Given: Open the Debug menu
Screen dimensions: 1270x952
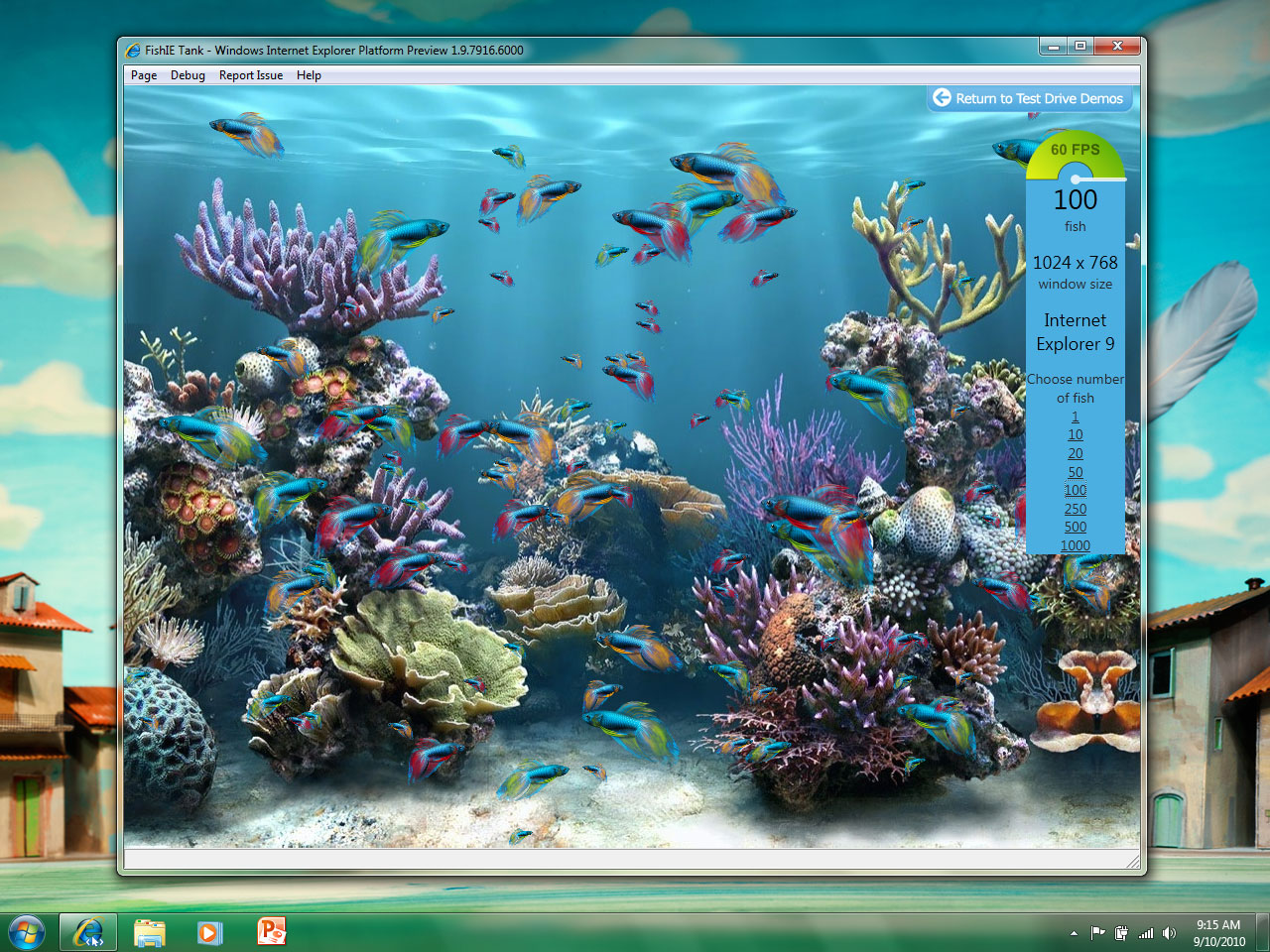Looking at the screenshot, I should (x=188, y=75).
